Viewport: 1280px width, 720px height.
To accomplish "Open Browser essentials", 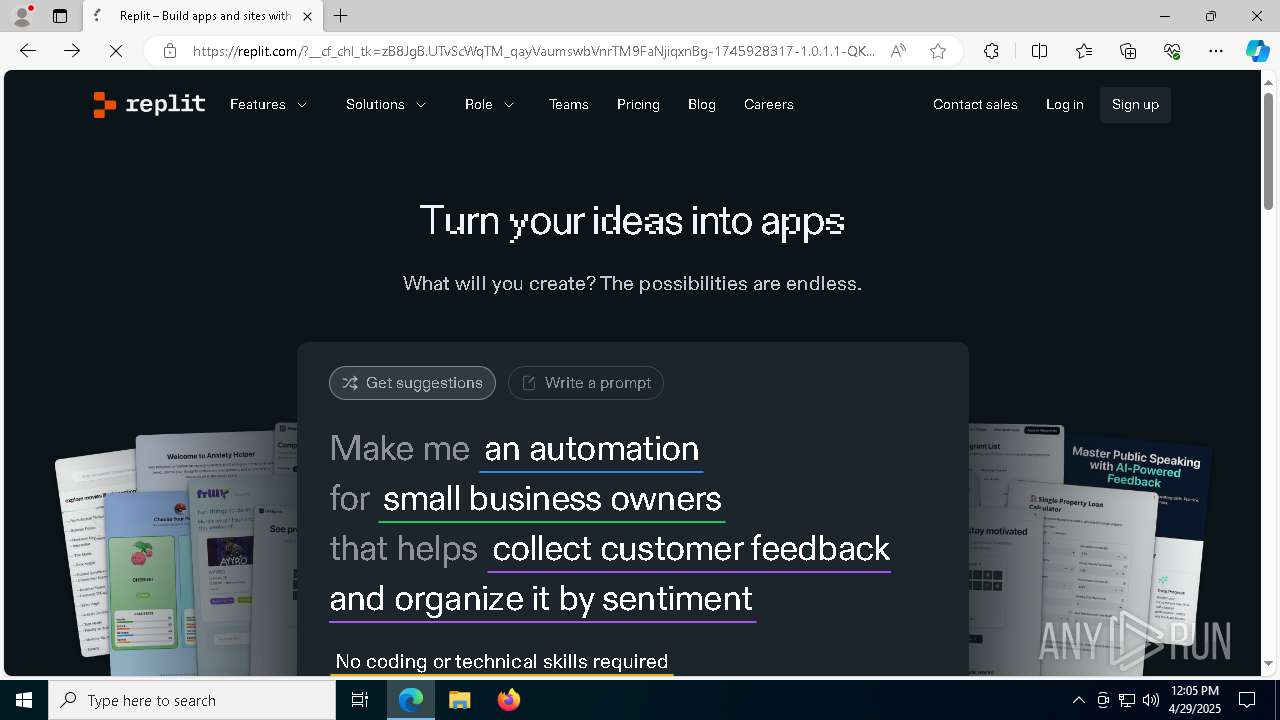I will [1172, 51].
